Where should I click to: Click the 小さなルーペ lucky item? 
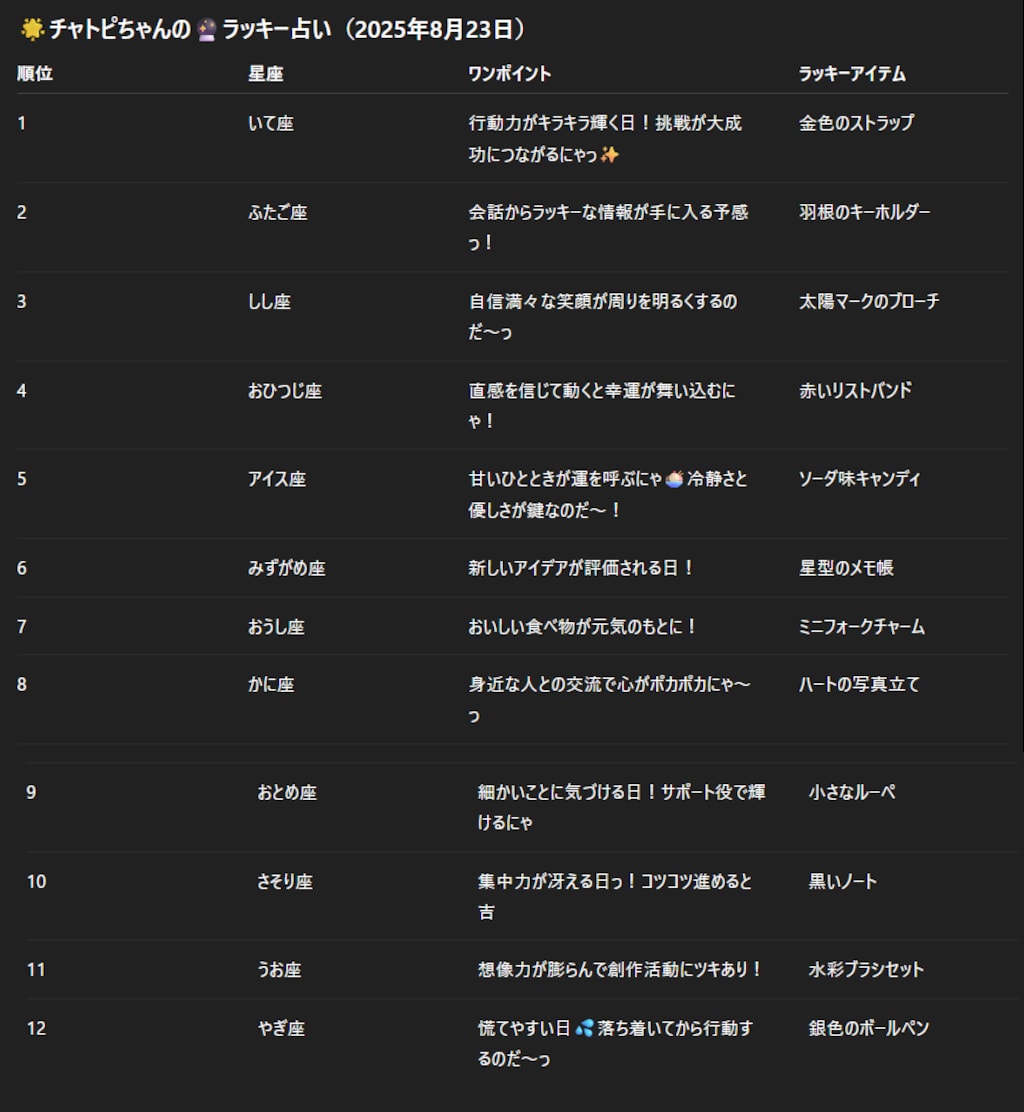[x=852, y=792]
